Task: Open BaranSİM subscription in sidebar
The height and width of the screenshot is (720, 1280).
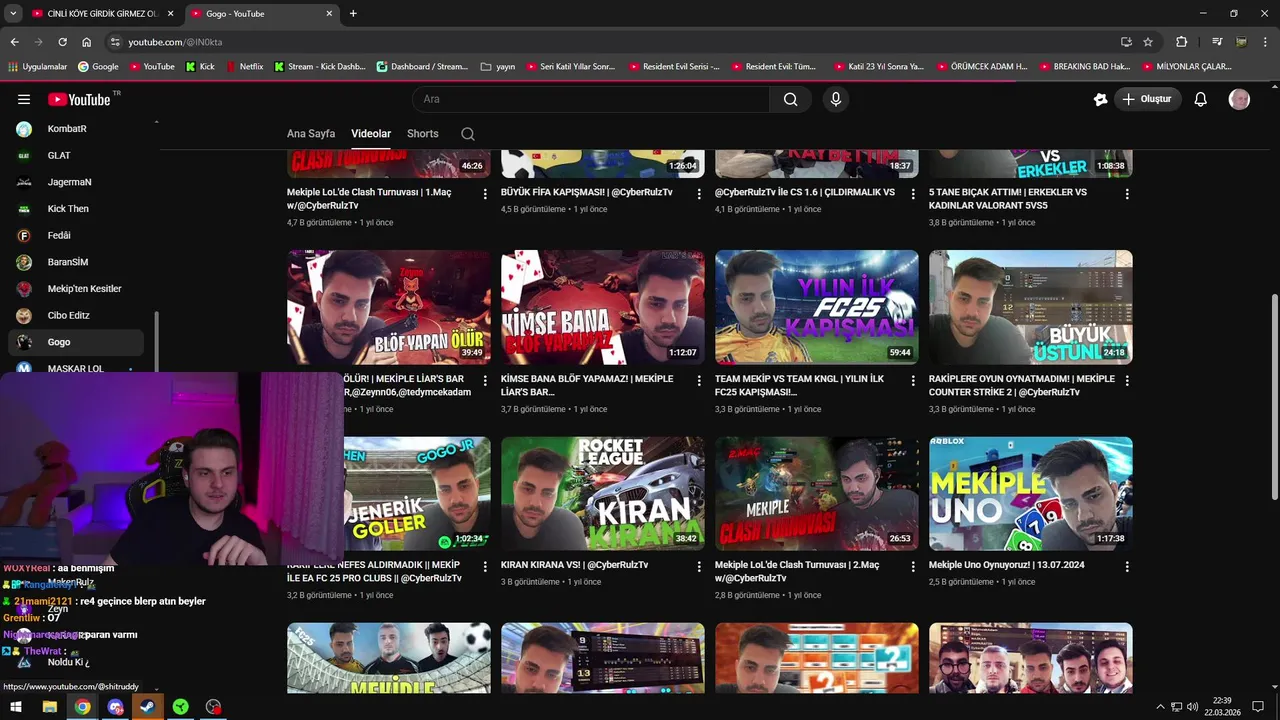Action: [76, 262]
